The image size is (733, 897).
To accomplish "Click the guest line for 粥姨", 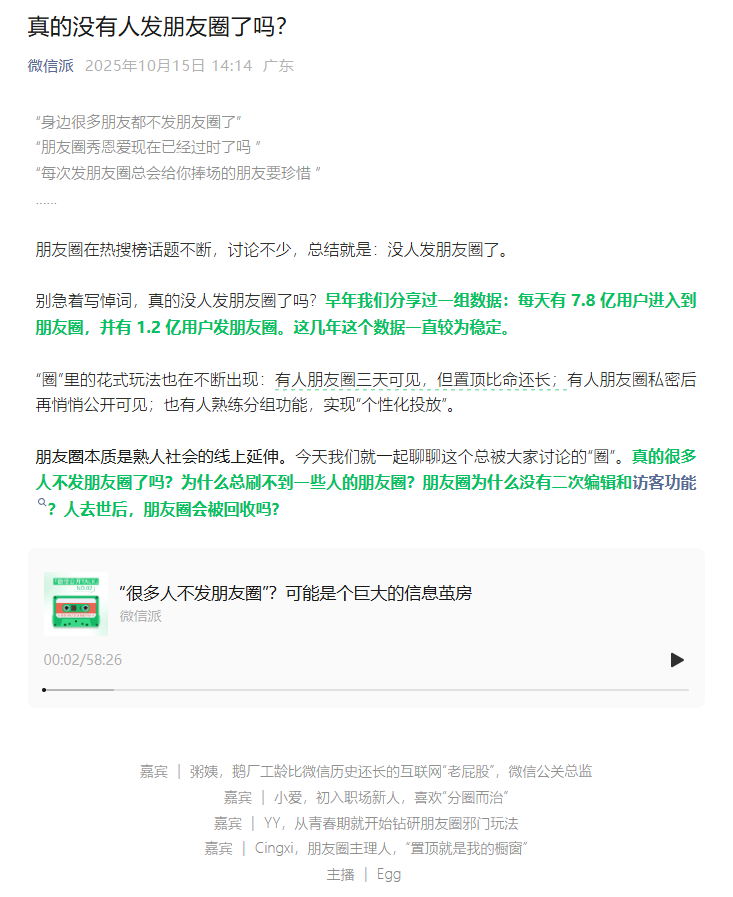I will pyautogui.click(x=366, y=772).
